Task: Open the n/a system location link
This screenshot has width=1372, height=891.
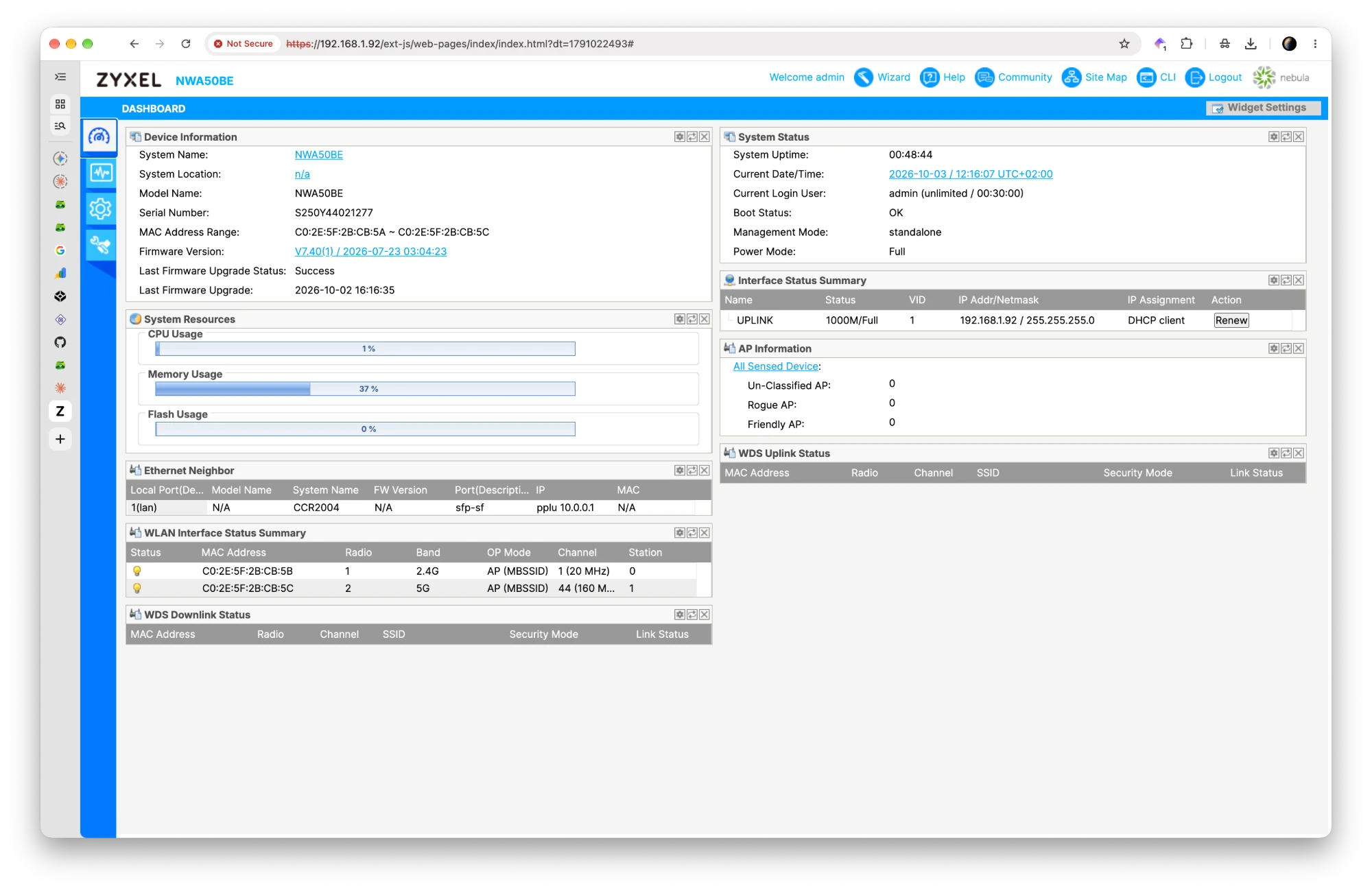Action: (302, 174)
